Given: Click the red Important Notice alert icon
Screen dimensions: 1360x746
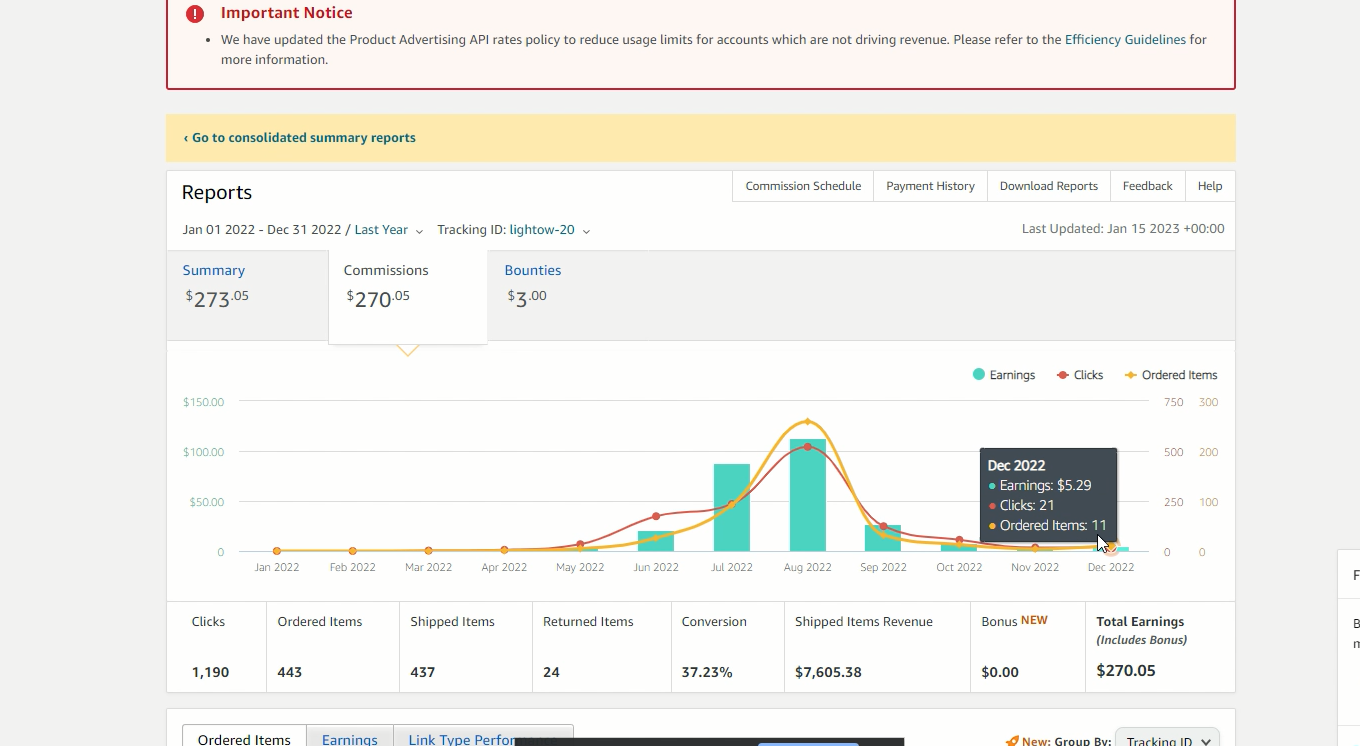Looking at the screenshot, I should pyautogui.click(x=195, y=14).
